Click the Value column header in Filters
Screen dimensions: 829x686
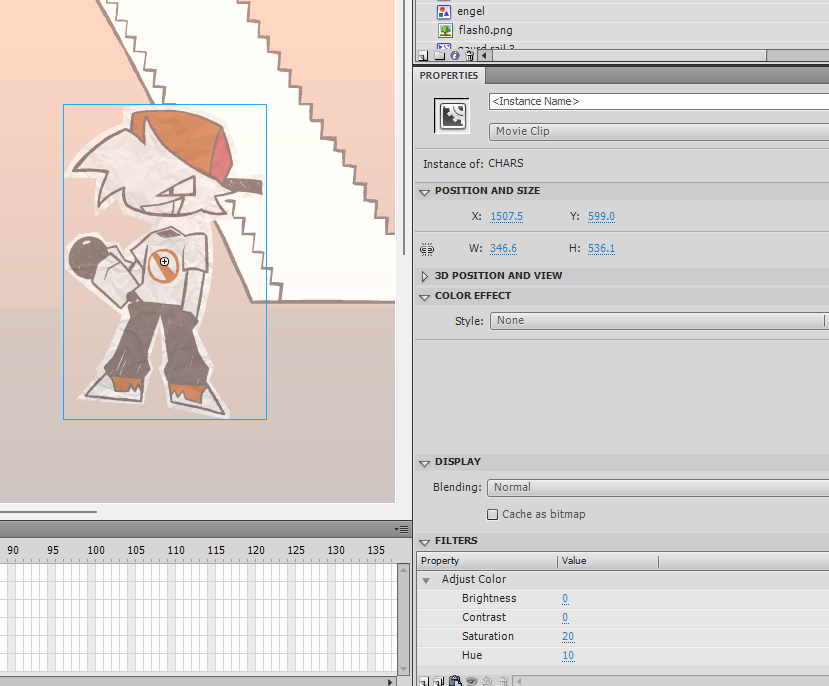(608, 561)
